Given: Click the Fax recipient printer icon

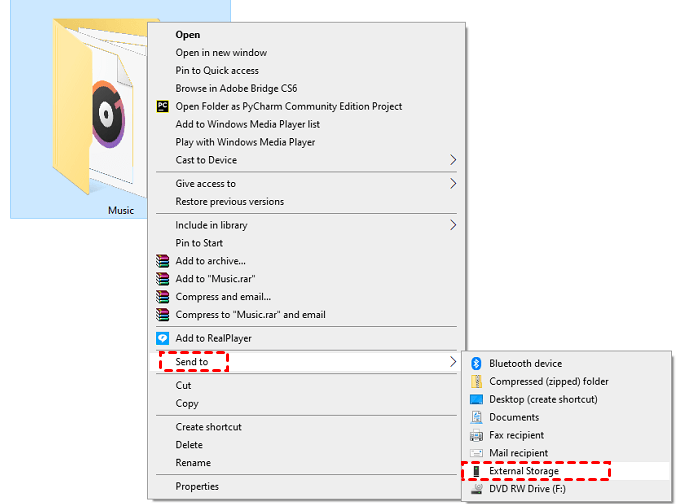Looking at the screenshot, I should [476, 435].
